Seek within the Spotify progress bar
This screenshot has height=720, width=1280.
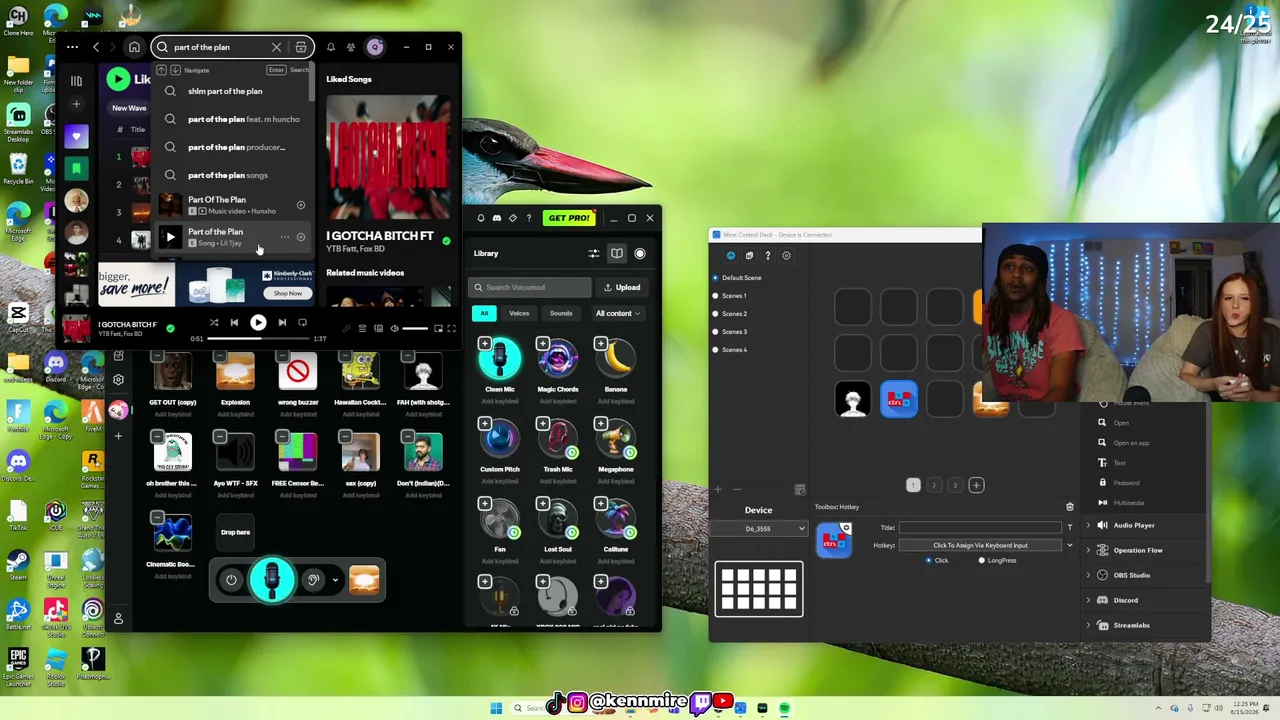click(x=258, y=339)
